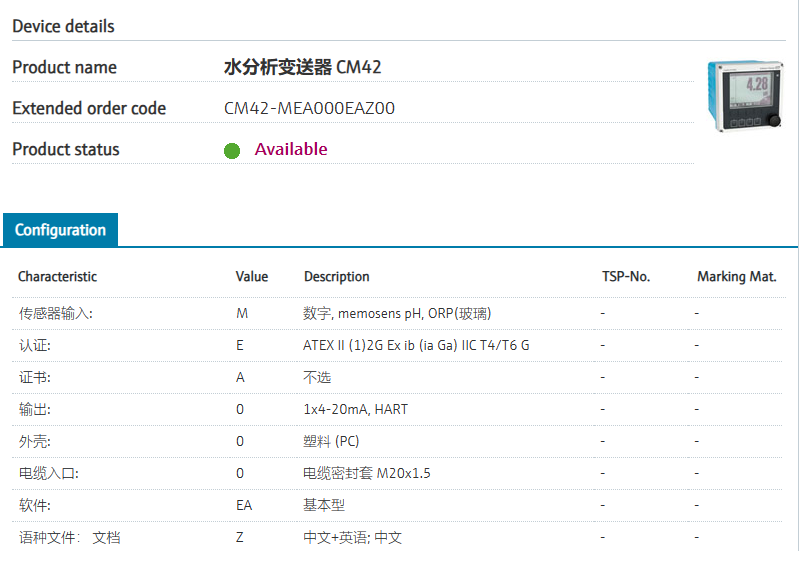Image resolution: width=801 pixels, height=562 pixels.
Task: Select the 外壳 plastic (PC) row
Action: tap(398, 441)
